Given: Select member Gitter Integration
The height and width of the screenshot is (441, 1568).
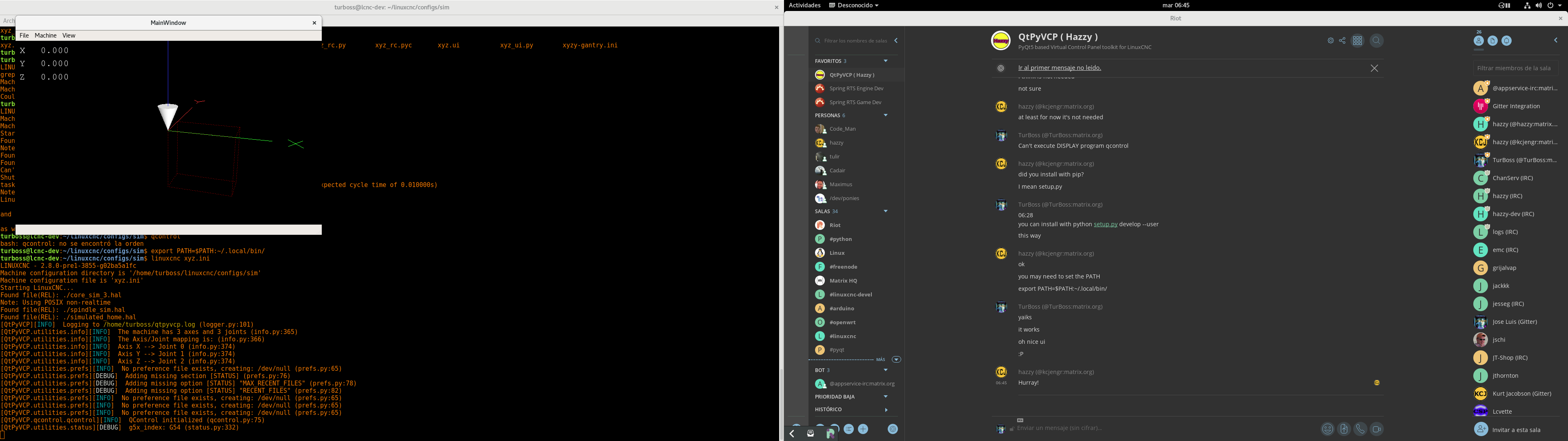Looking at the screenshot, I should tap(1515, 106).
